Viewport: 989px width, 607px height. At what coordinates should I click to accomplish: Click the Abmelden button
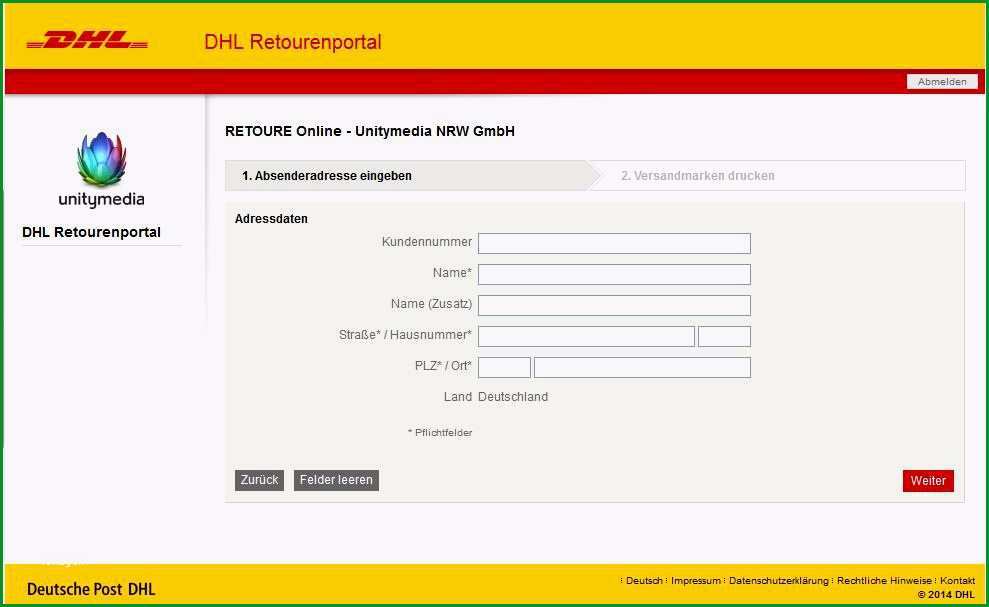click(x=942, y=81)
